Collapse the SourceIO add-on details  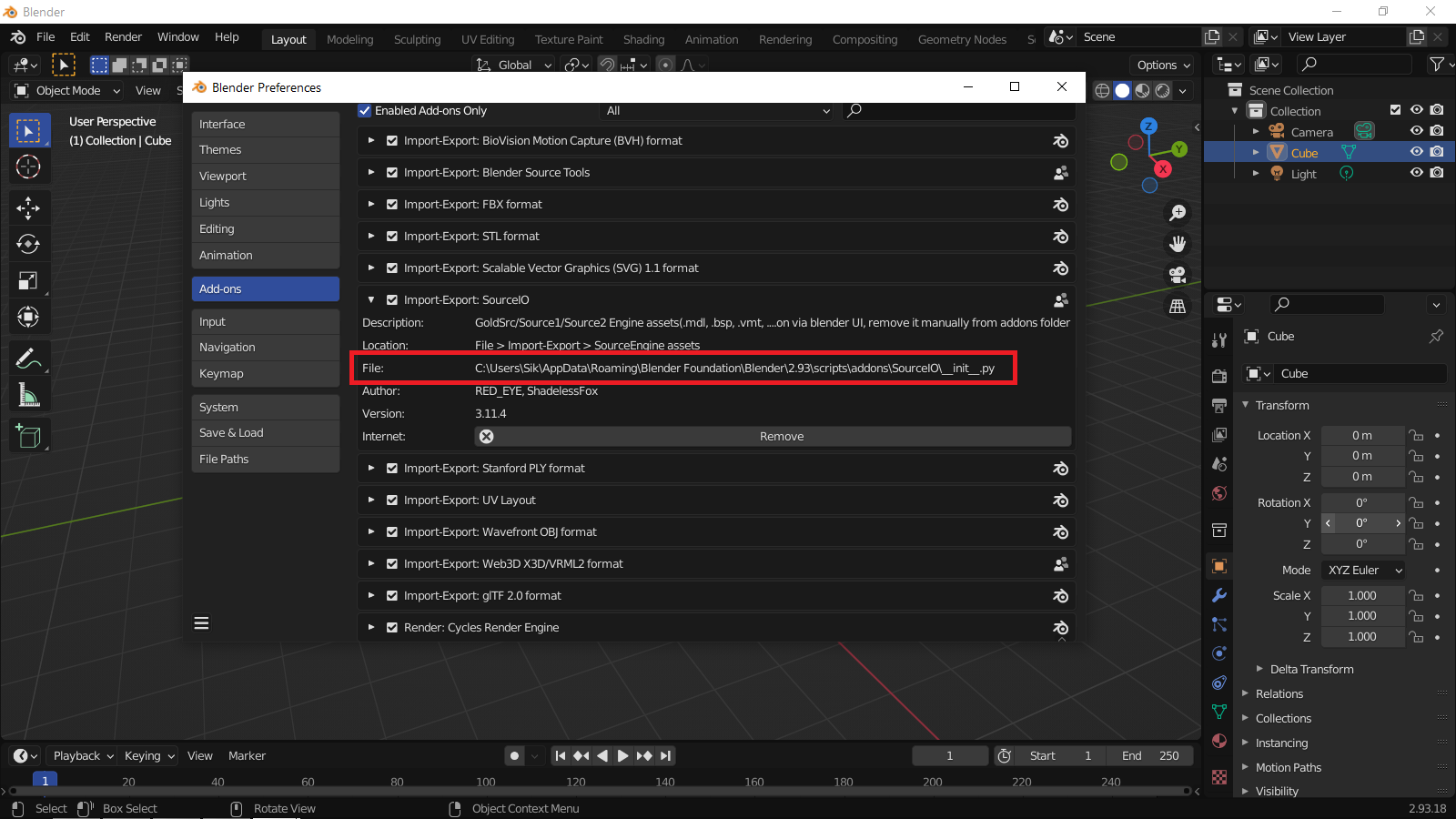pos(371,300)
